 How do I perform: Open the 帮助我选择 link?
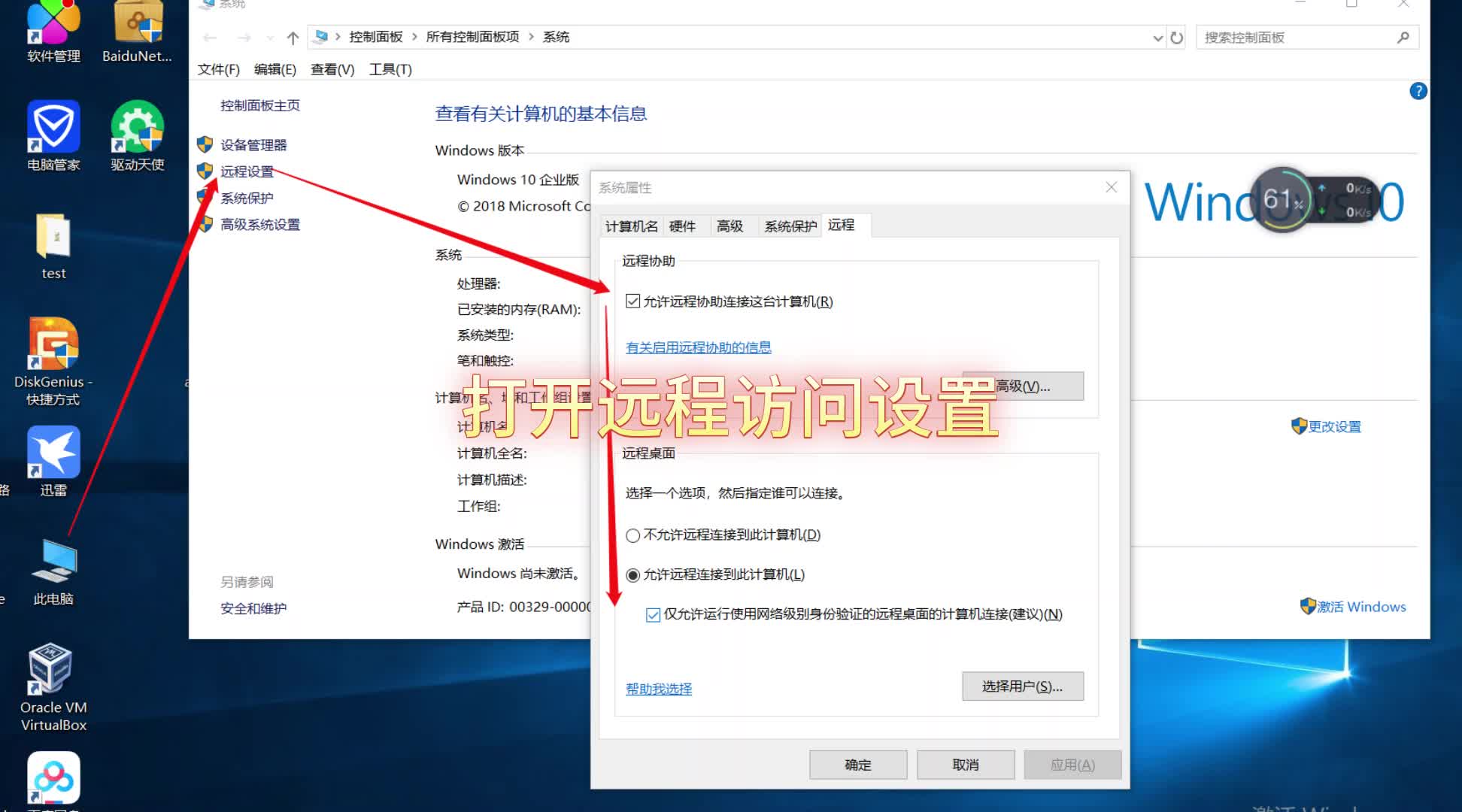657,688
